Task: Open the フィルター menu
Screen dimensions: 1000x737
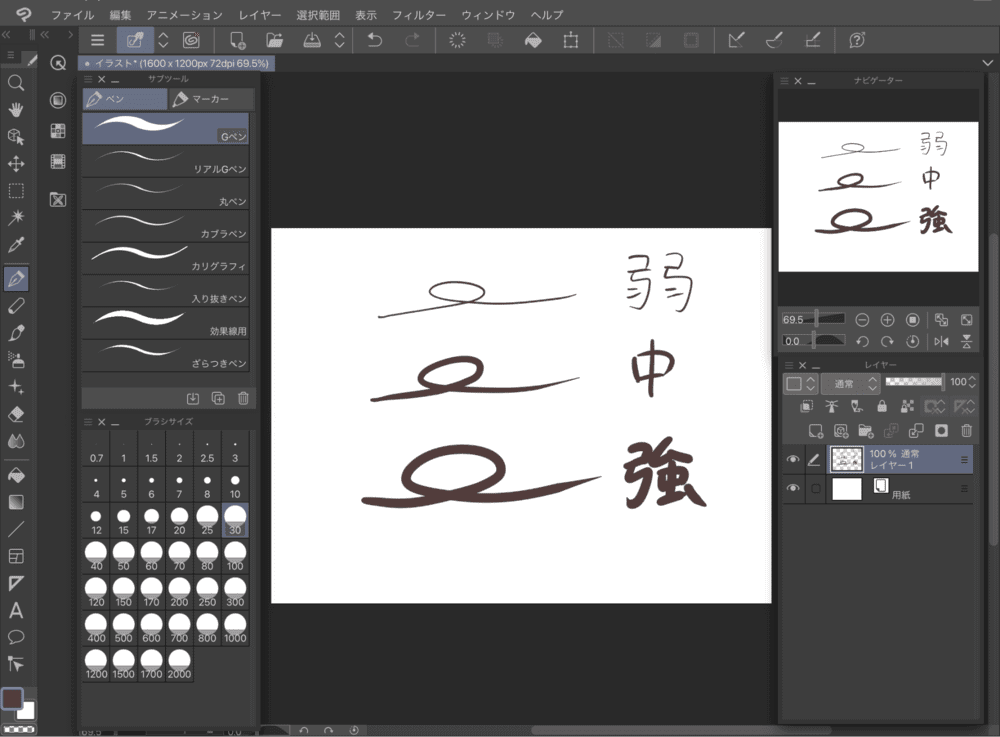Action: (x=418, y=15)
